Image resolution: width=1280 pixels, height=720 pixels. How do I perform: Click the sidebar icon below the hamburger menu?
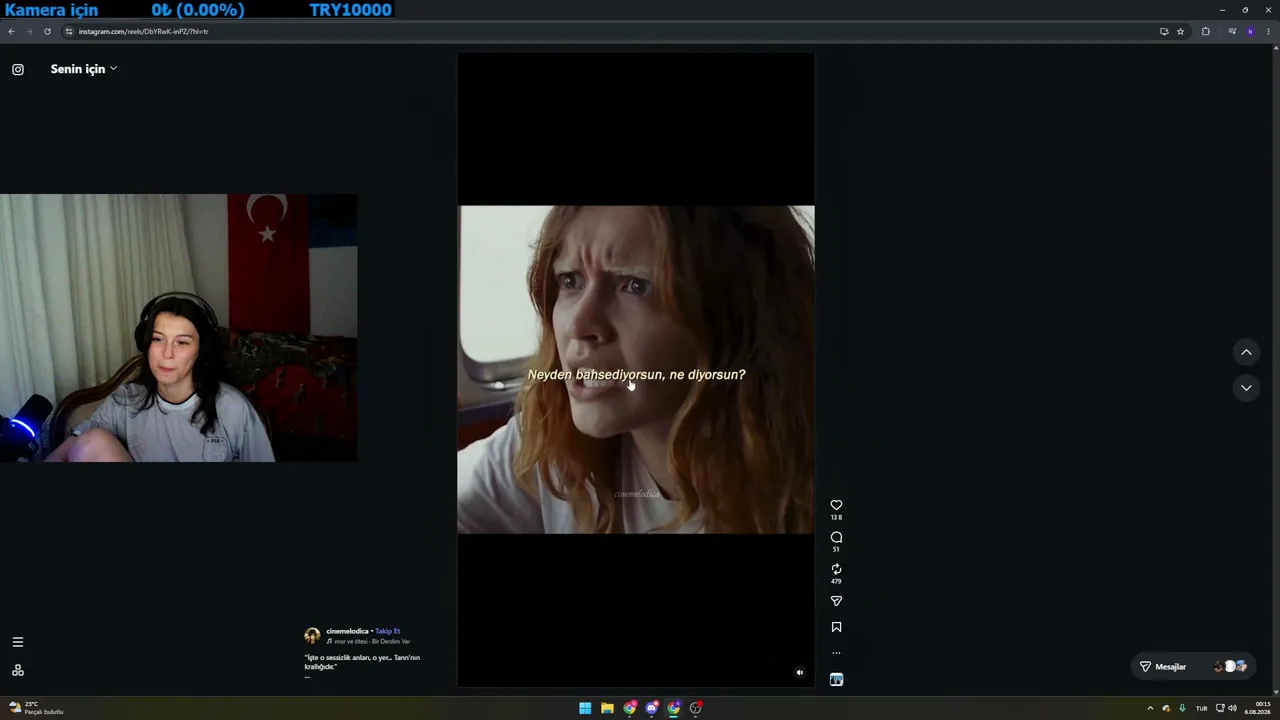[x=17, y=670]
